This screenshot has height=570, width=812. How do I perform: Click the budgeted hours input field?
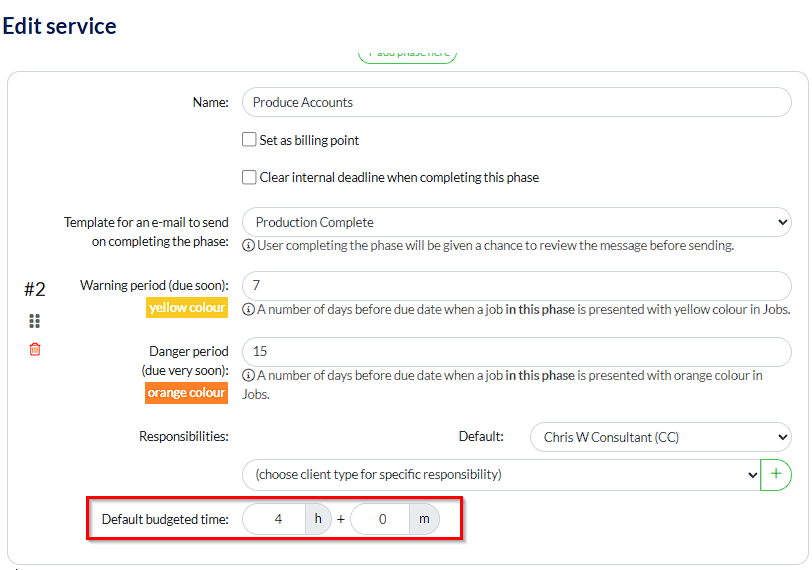[276, 519]
